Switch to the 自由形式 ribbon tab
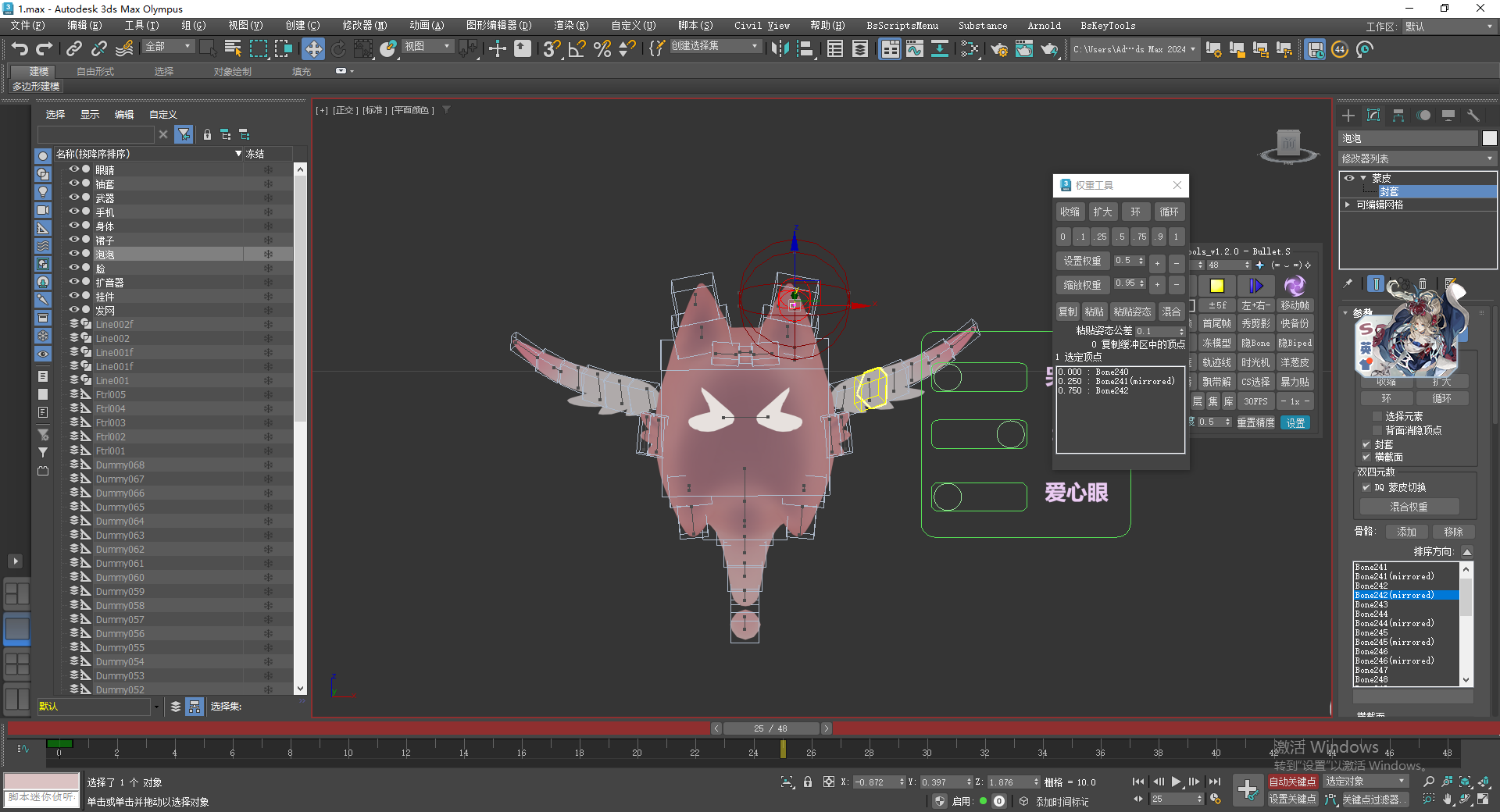Screen dimensions: 1500x812 point(95,72)
